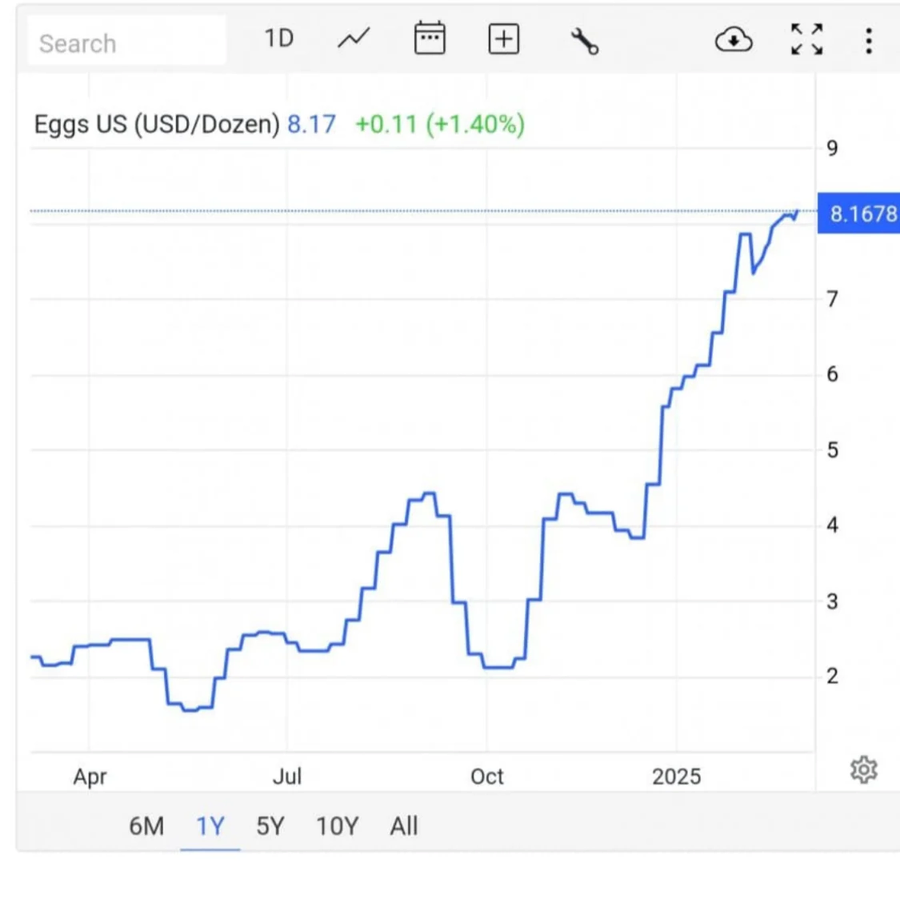Show All historical data range

coord(404,826)
